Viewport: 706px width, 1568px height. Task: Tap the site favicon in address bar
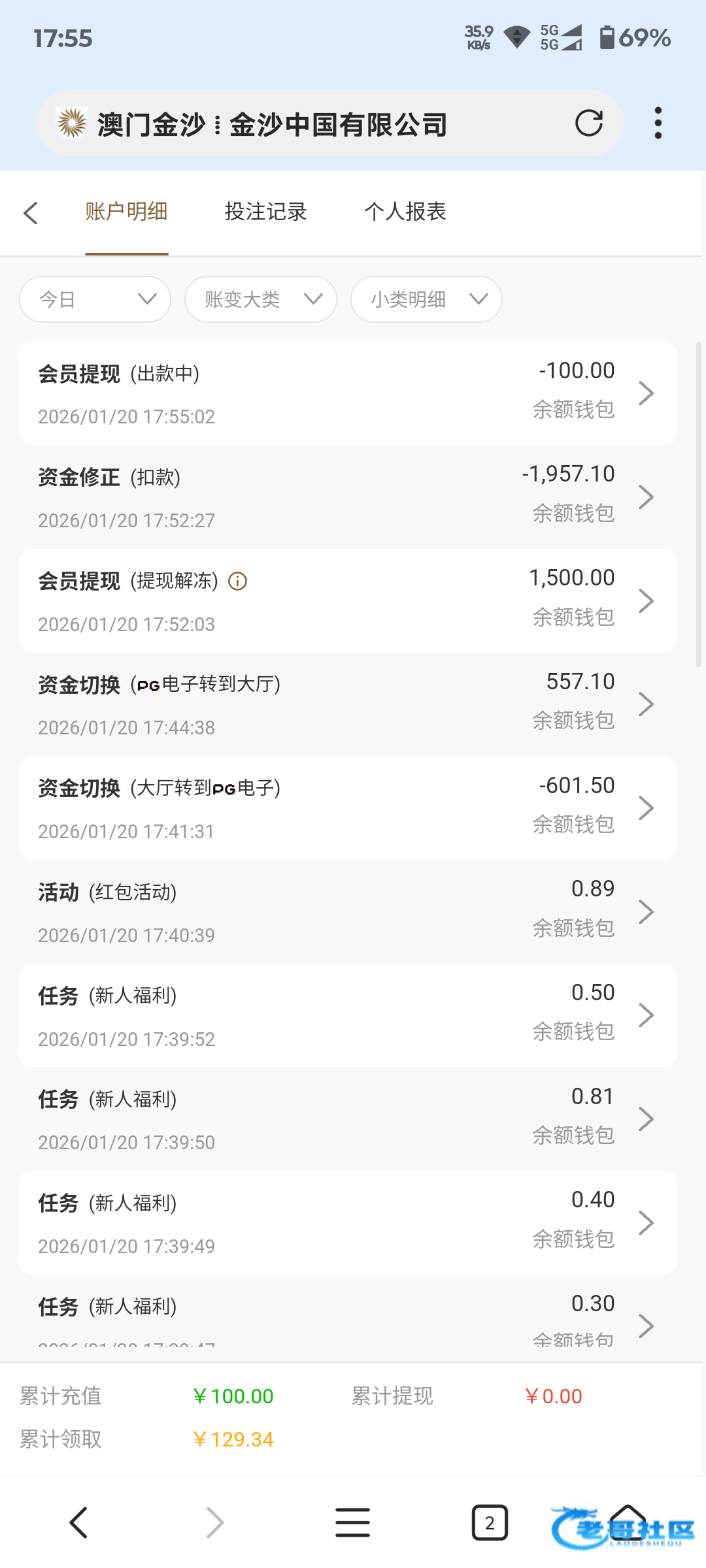point(71,123)
